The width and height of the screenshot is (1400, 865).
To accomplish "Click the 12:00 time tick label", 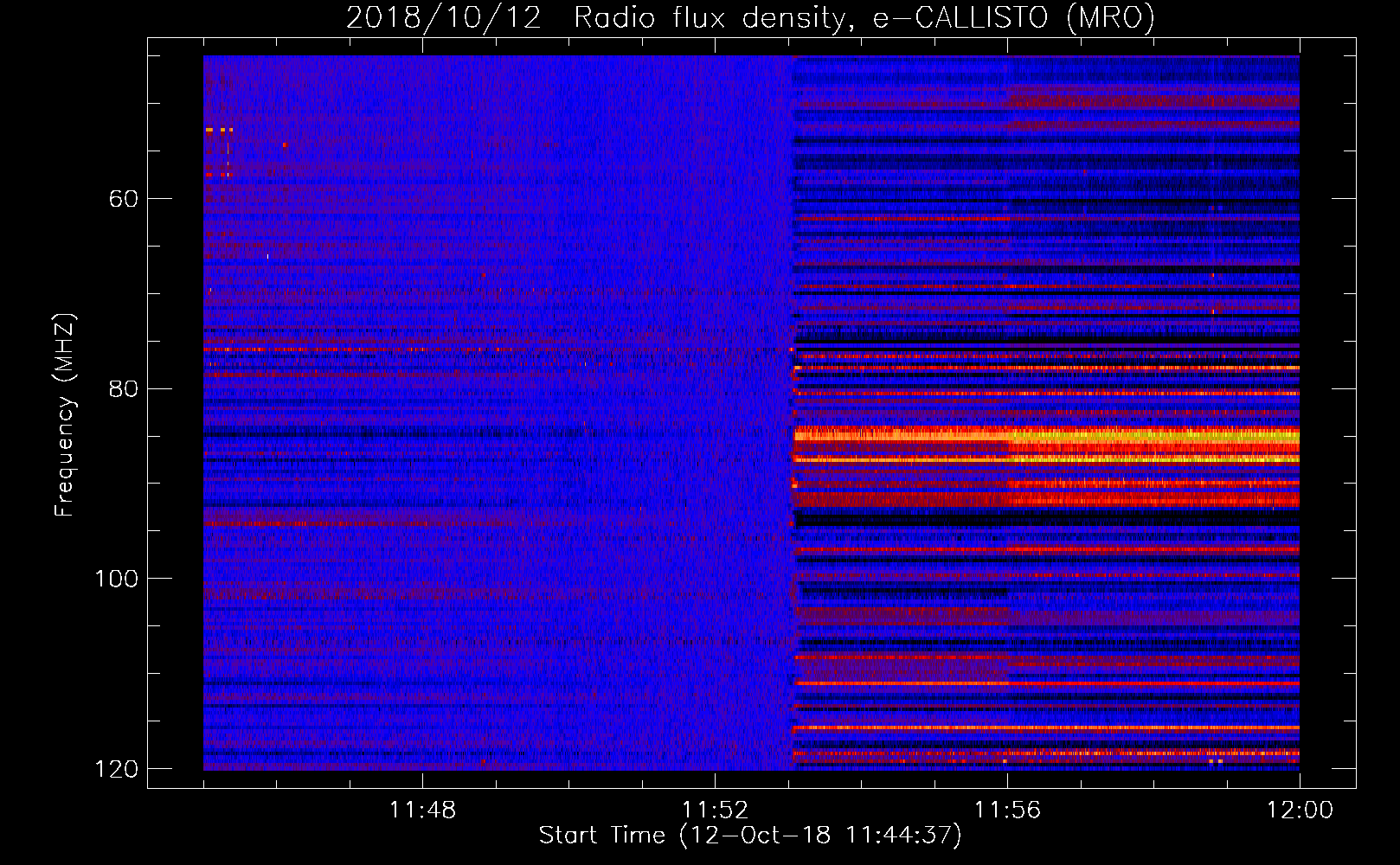I will tap(1300, 811).
